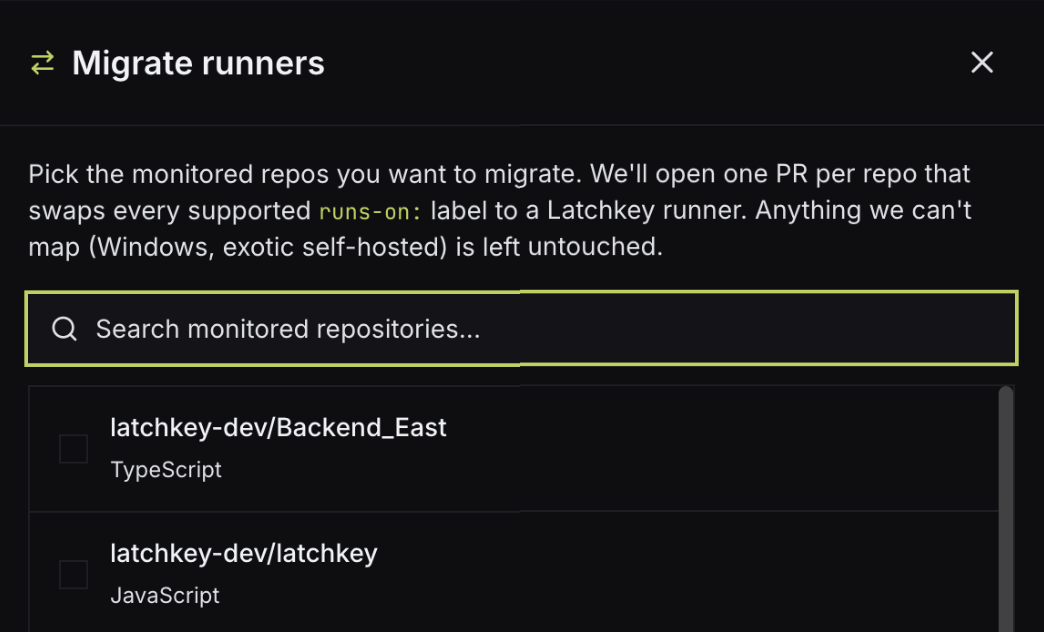Viewport: 1044px width, 632px height.
Task: Click the Migrate runners heading
Action: 198,63
